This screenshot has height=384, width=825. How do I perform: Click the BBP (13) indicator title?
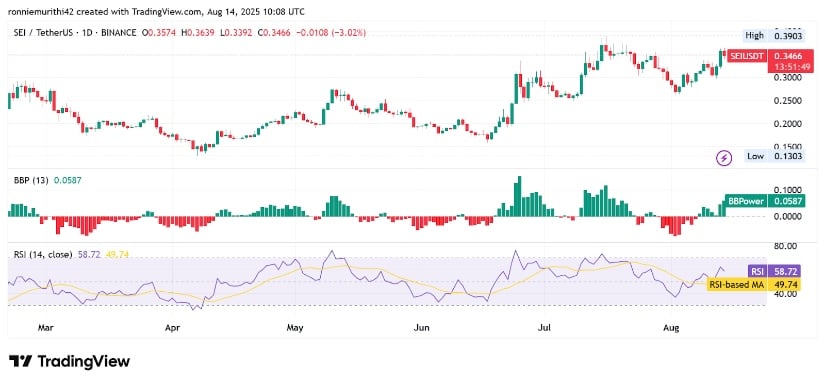(x=31, y=180)
